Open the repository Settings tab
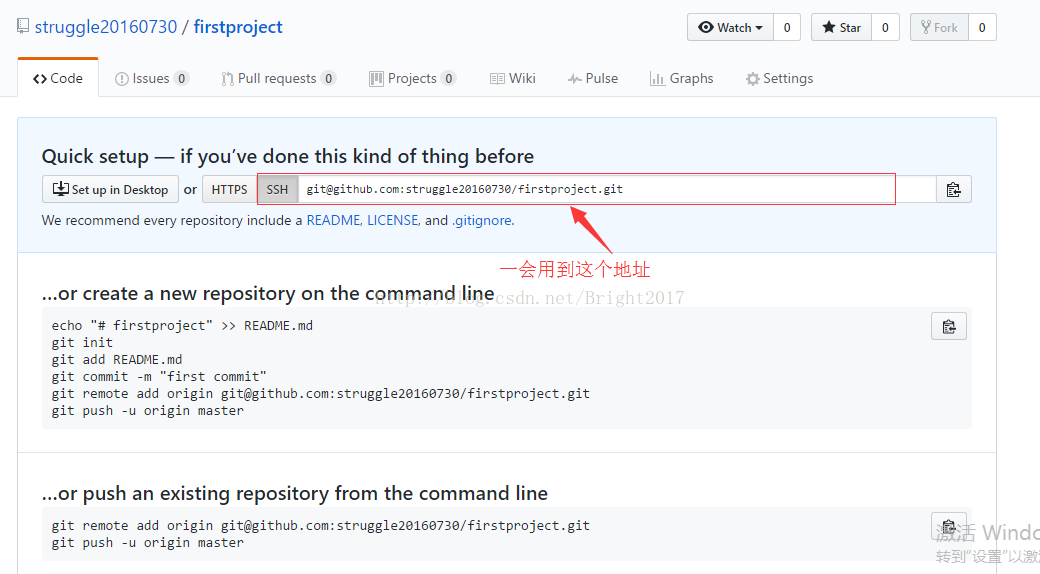Viewport: 1040px width, 574px height. [779, 78]
